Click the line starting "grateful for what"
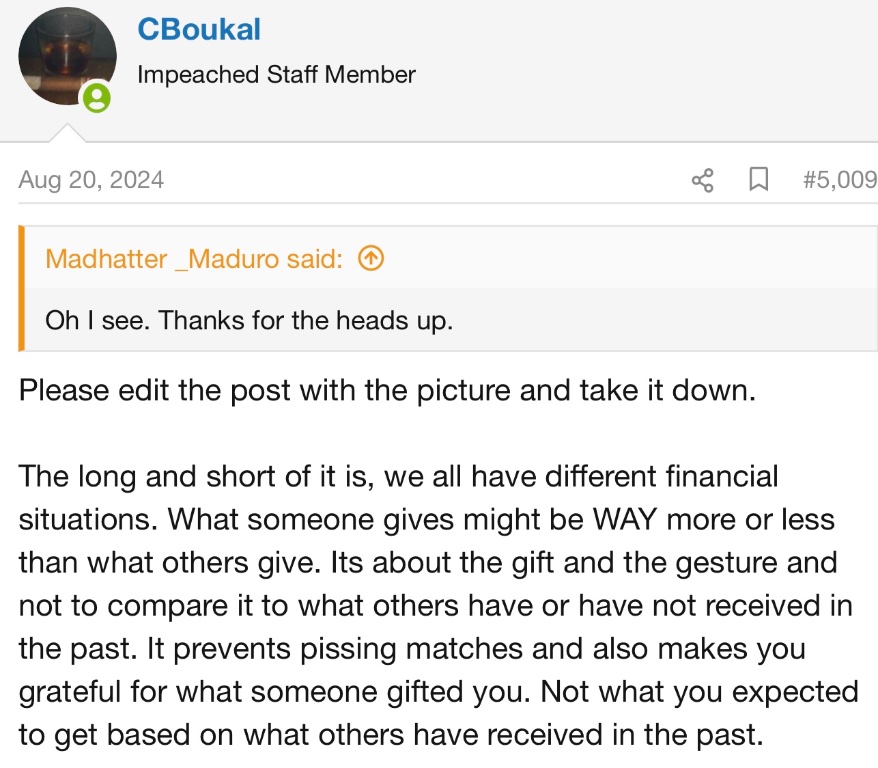 click(438, 692)
